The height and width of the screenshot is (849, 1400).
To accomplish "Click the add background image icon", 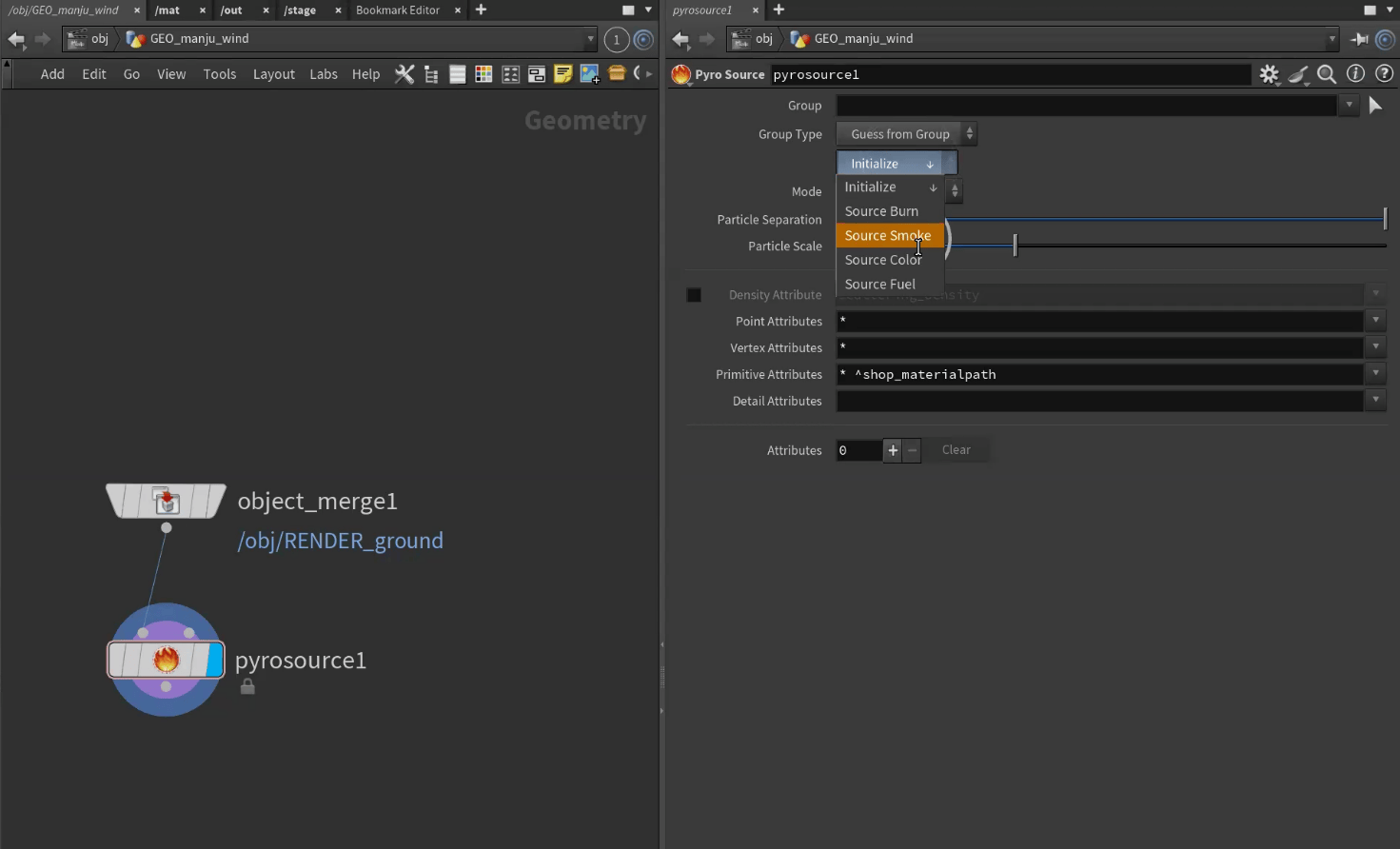I will [x=589, y=74].
